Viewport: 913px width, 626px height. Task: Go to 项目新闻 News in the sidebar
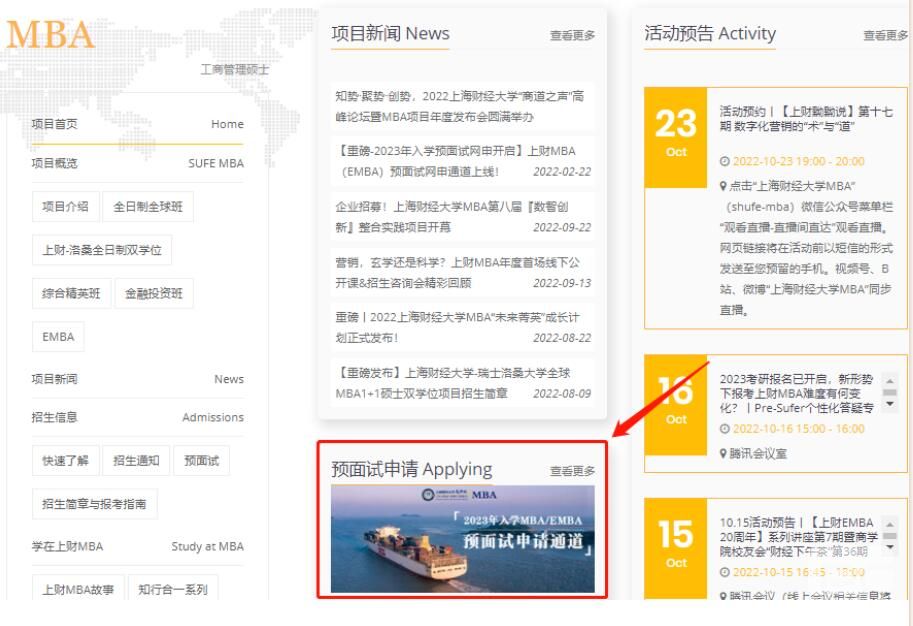click(137, 379)
